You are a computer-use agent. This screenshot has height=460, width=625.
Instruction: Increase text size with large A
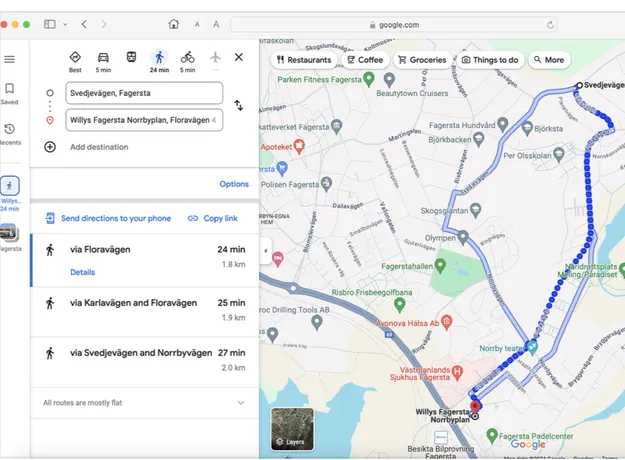pyautogui.click(x=216, y=24)
